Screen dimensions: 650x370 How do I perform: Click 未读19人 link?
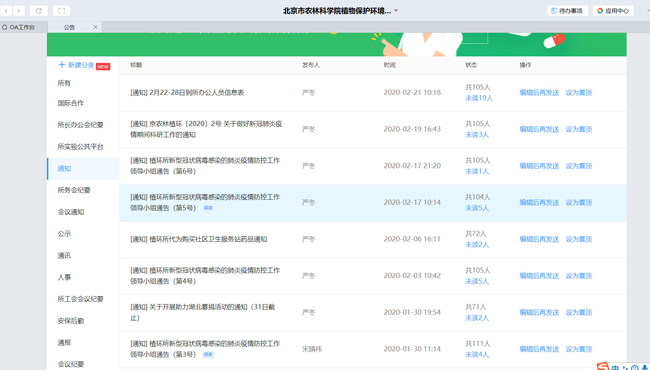[x=479, y=98]
